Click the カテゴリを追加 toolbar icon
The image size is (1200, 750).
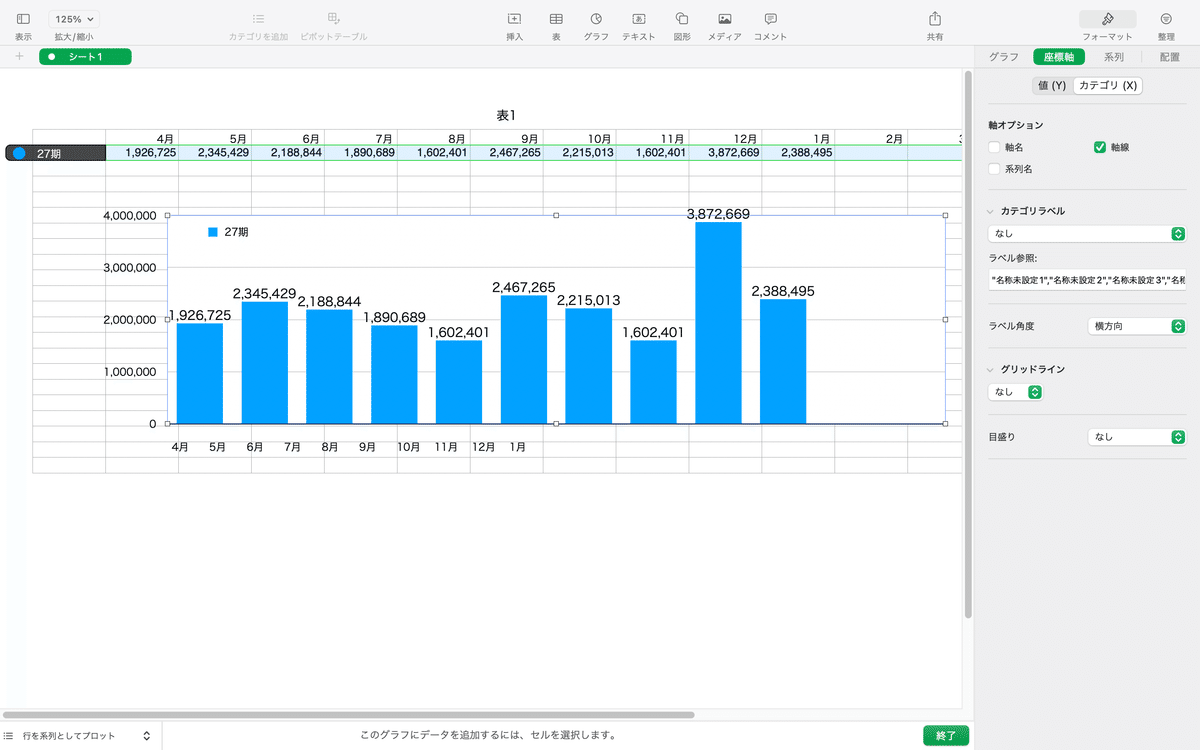pos(258,19)
